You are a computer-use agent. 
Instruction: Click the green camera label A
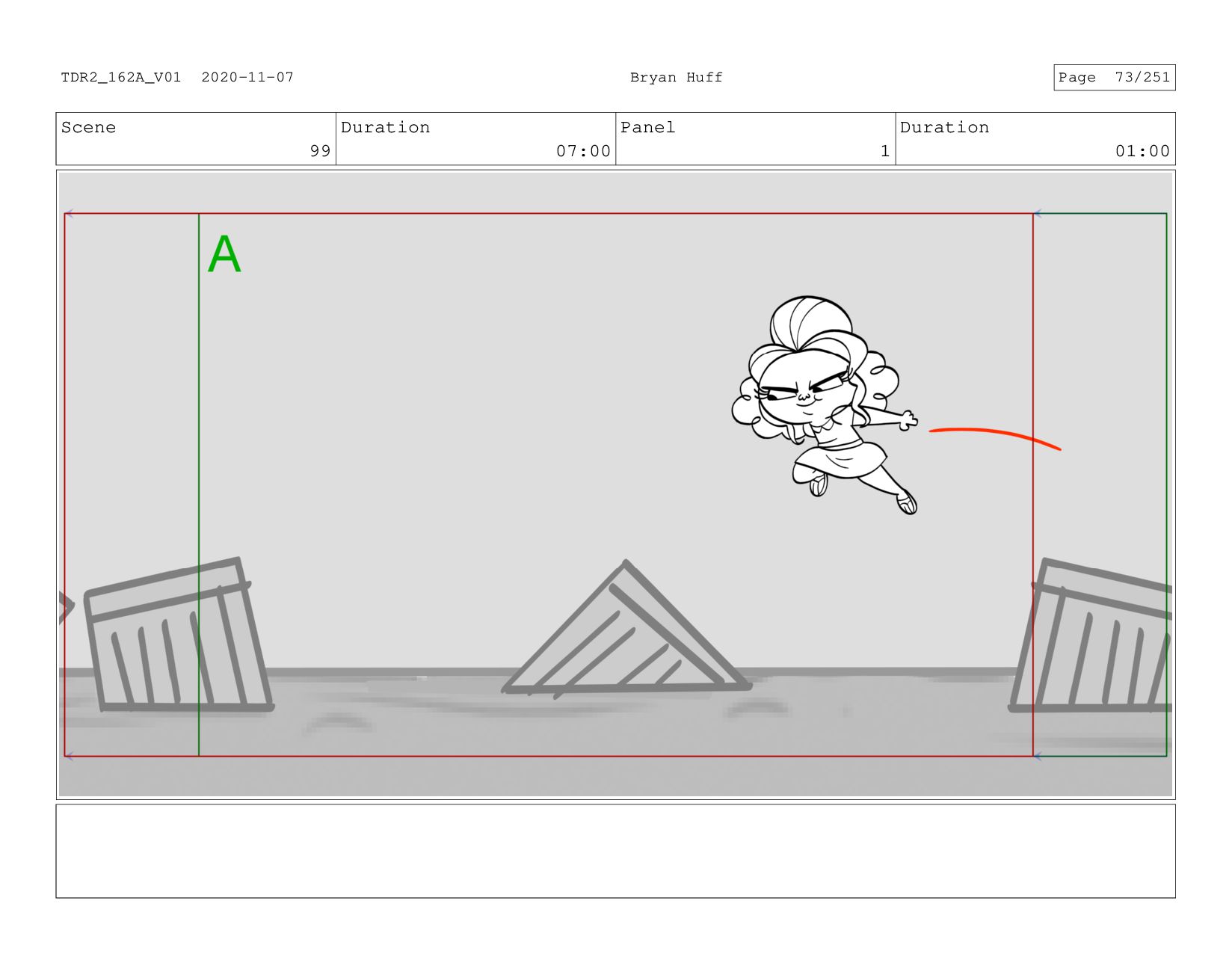[x=224, y=255]
